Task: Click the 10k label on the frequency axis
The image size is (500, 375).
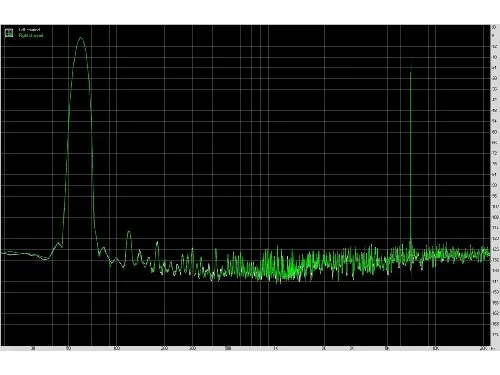Action: [435, 349]
